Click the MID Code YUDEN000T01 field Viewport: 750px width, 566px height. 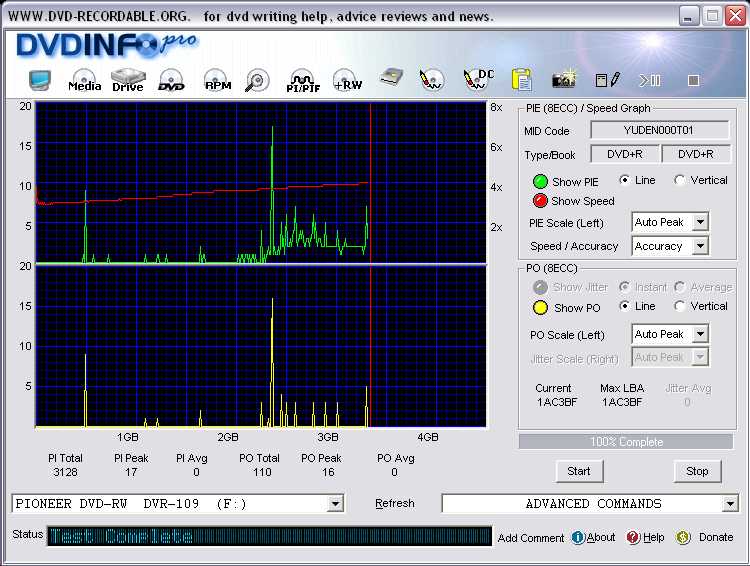point(659,130)
